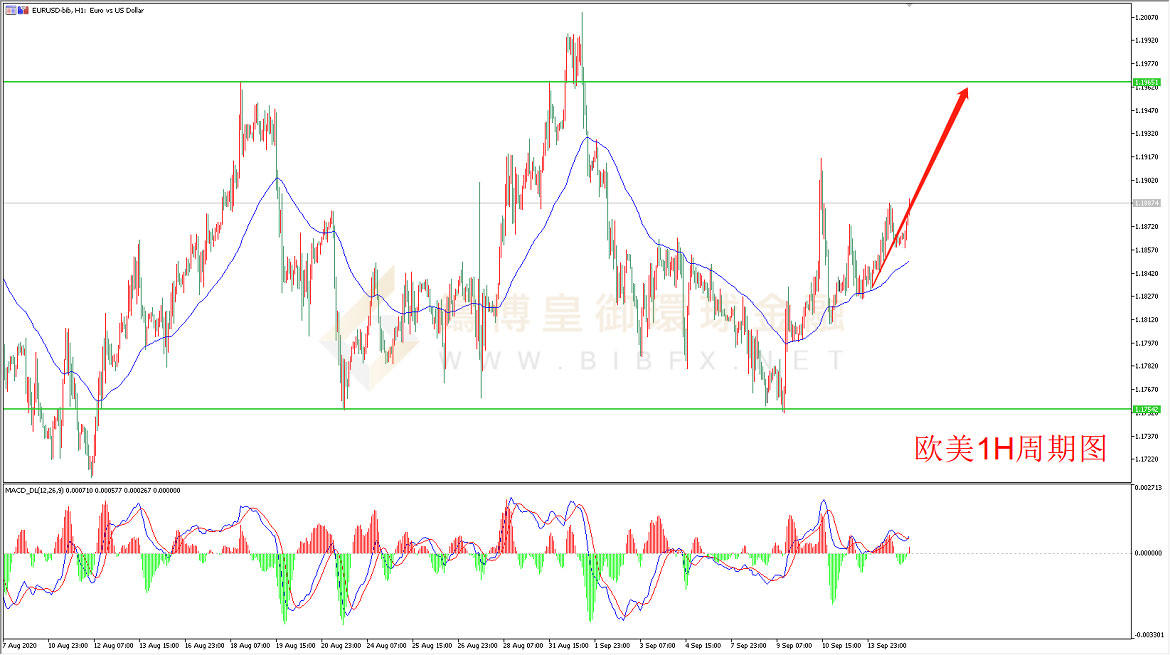Click the one-click trading panel icon
Image resolution: width=1170 pixels, height=655 pixels.
[9, 10]
